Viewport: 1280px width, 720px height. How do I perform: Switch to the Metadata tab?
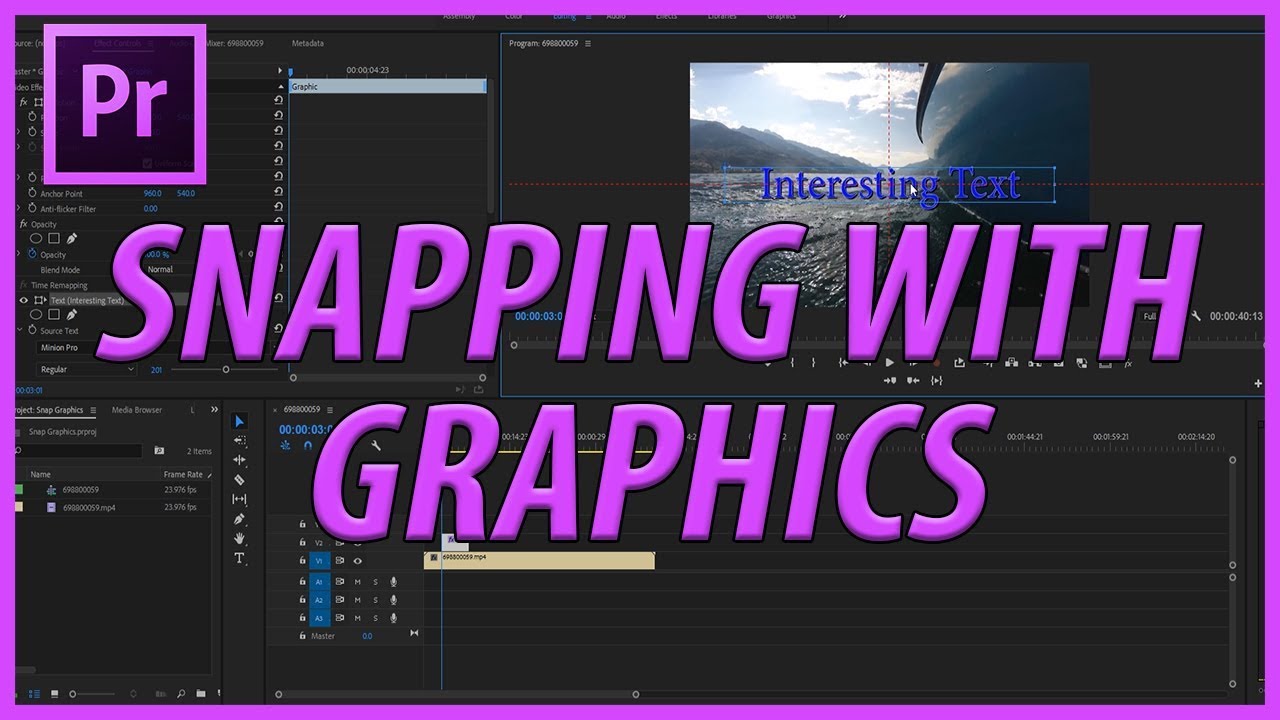click(x=310, y=43)
